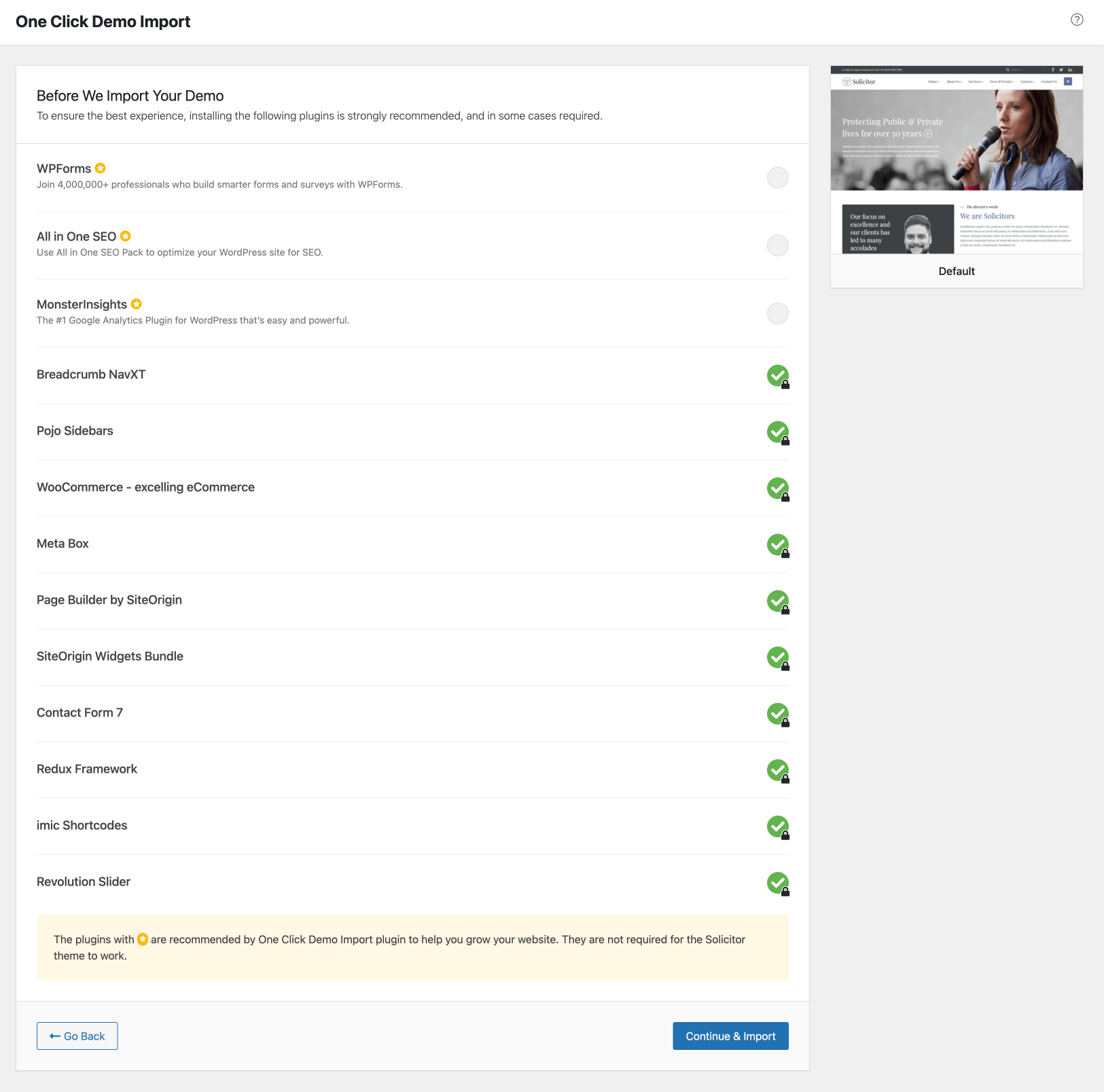
Task: Click the star icon next to MonsterInsights
Action: tap(137, 304)
